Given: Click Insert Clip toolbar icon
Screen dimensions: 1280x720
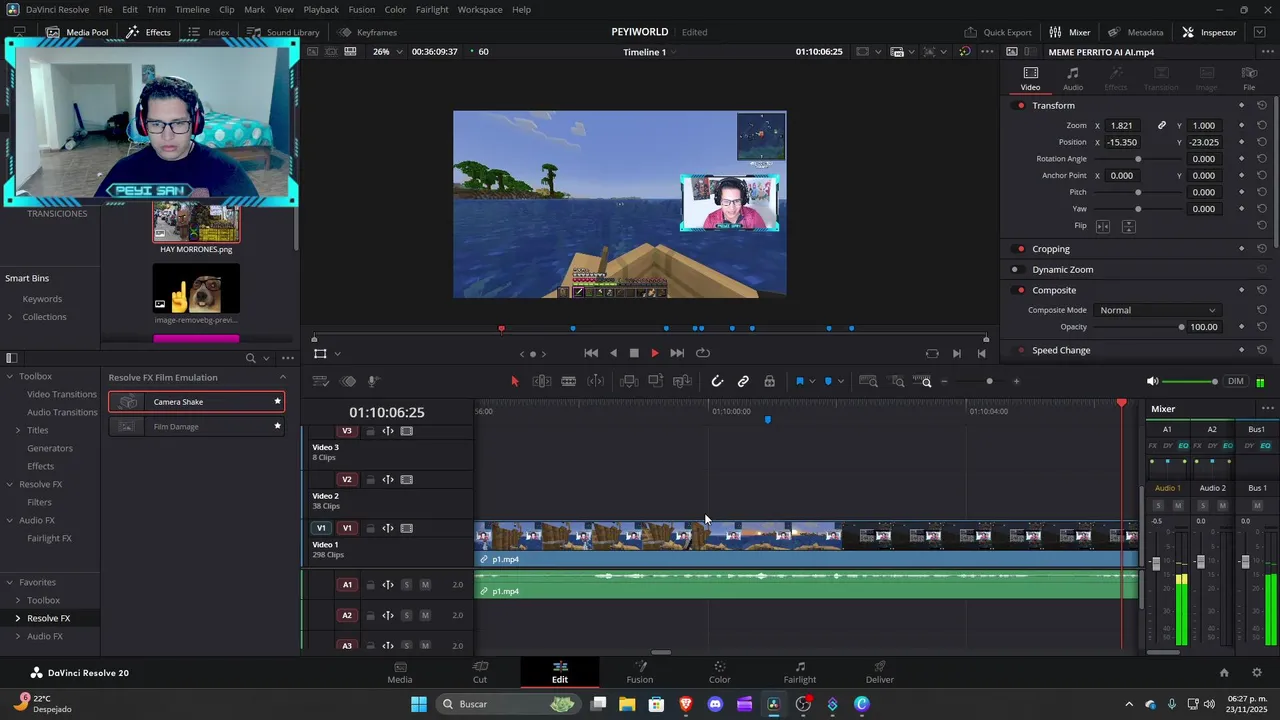Looking at the screenshot, I should point(629,381).
